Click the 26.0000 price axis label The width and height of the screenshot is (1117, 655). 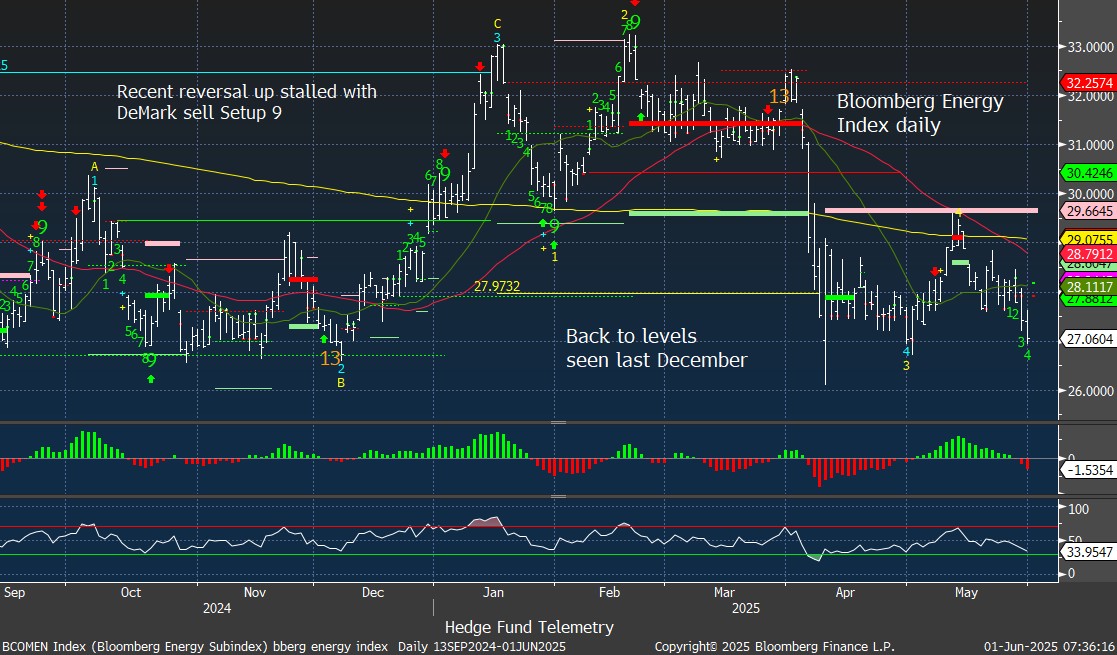tap(1090, 391)
